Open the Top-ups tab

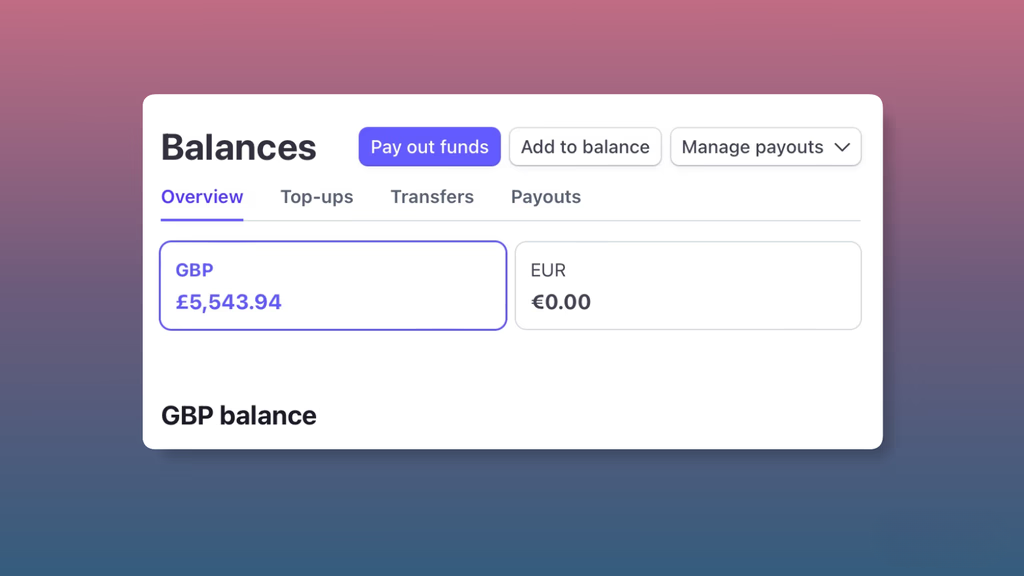(316, 197)
